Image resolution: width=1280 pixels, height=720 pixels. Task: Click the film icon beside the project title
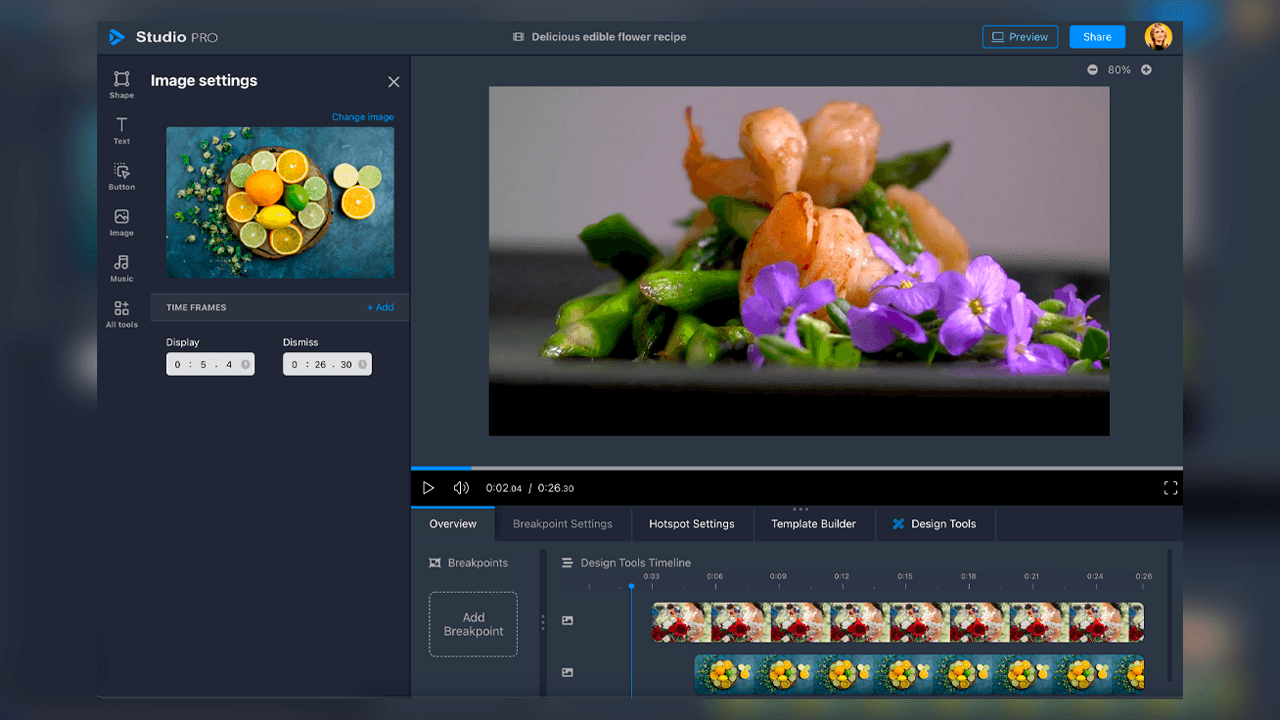518,37
